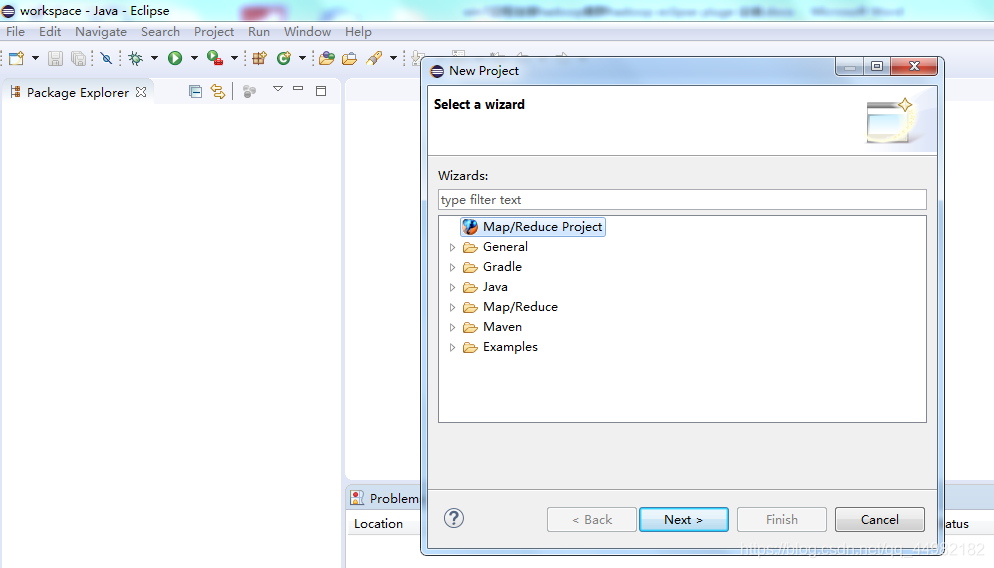Click the Save All toolbar icon
Image resolution: width=994 pixels, height=568 pixels.
[x=78, y=58]
